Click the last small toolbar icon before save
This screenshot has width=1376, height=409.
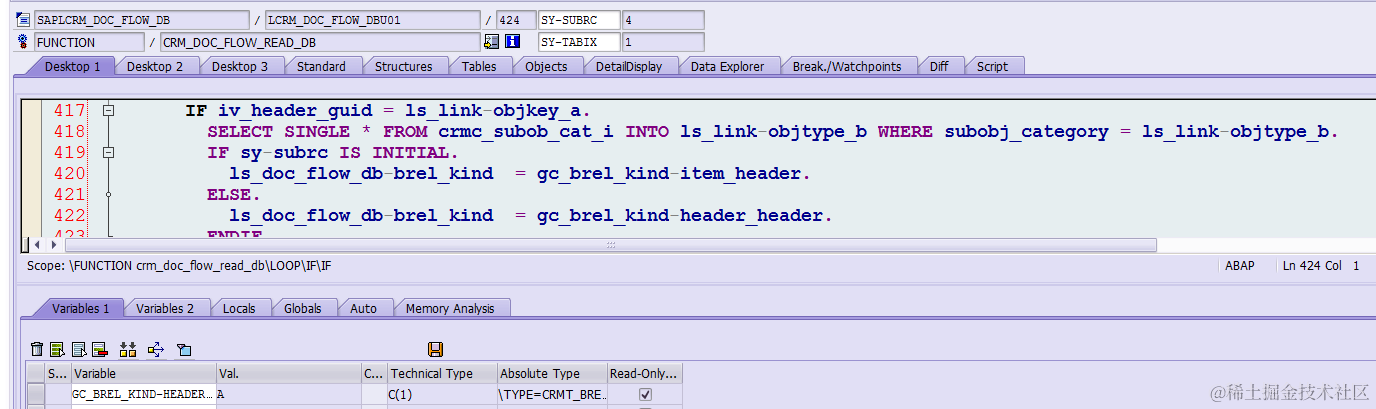183,349
